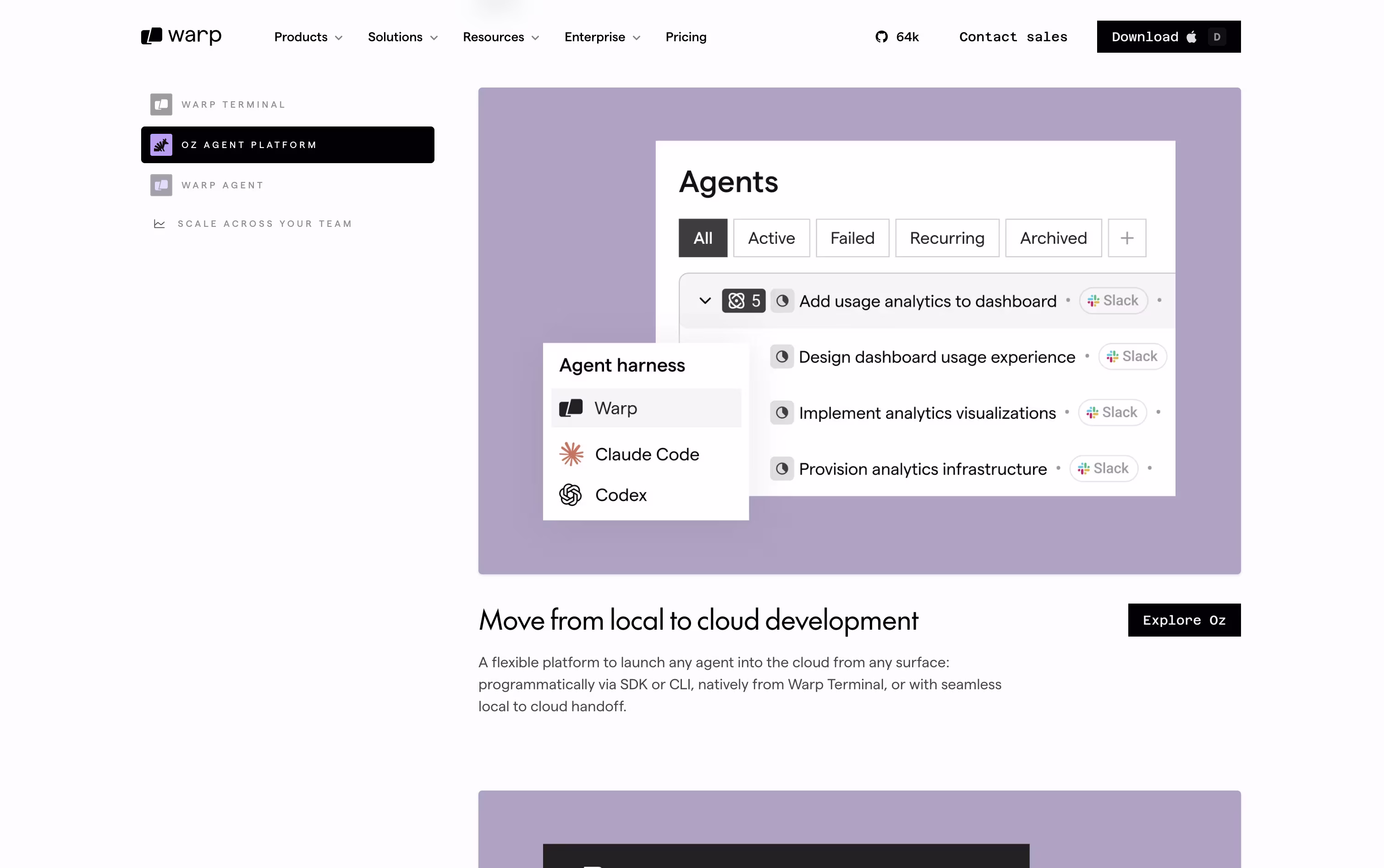Viewport: 1384px width, 868px height.
Task: Click the Warp Terminal sidebar icon
Action: tap(161, 104)
